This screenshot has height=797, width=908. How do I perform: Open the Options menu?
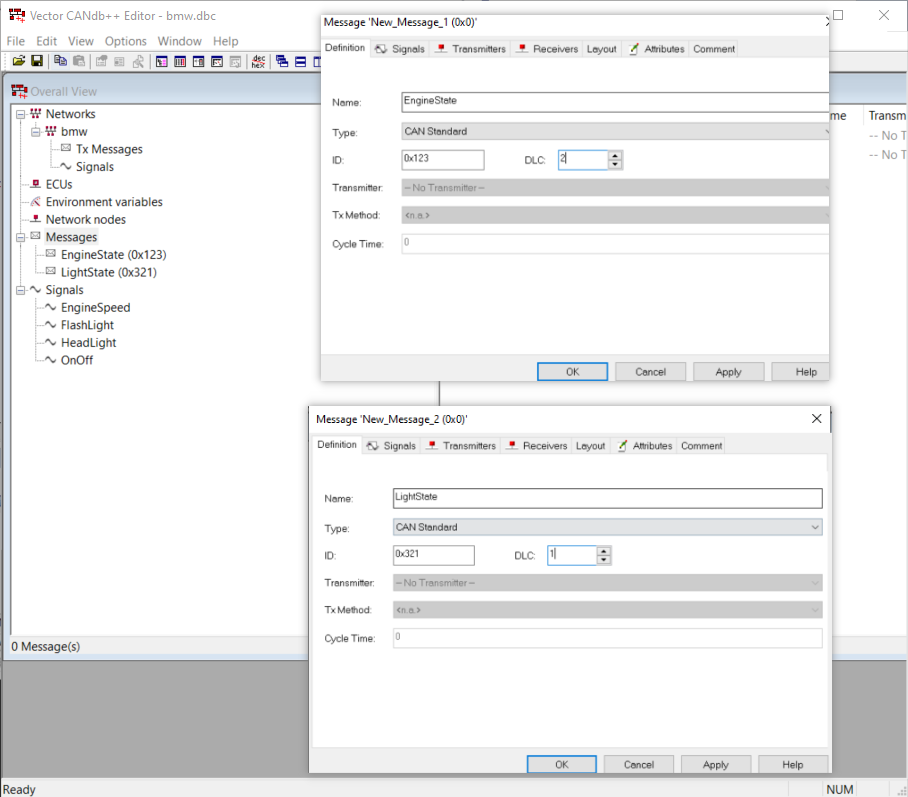(x=125, y=41)
